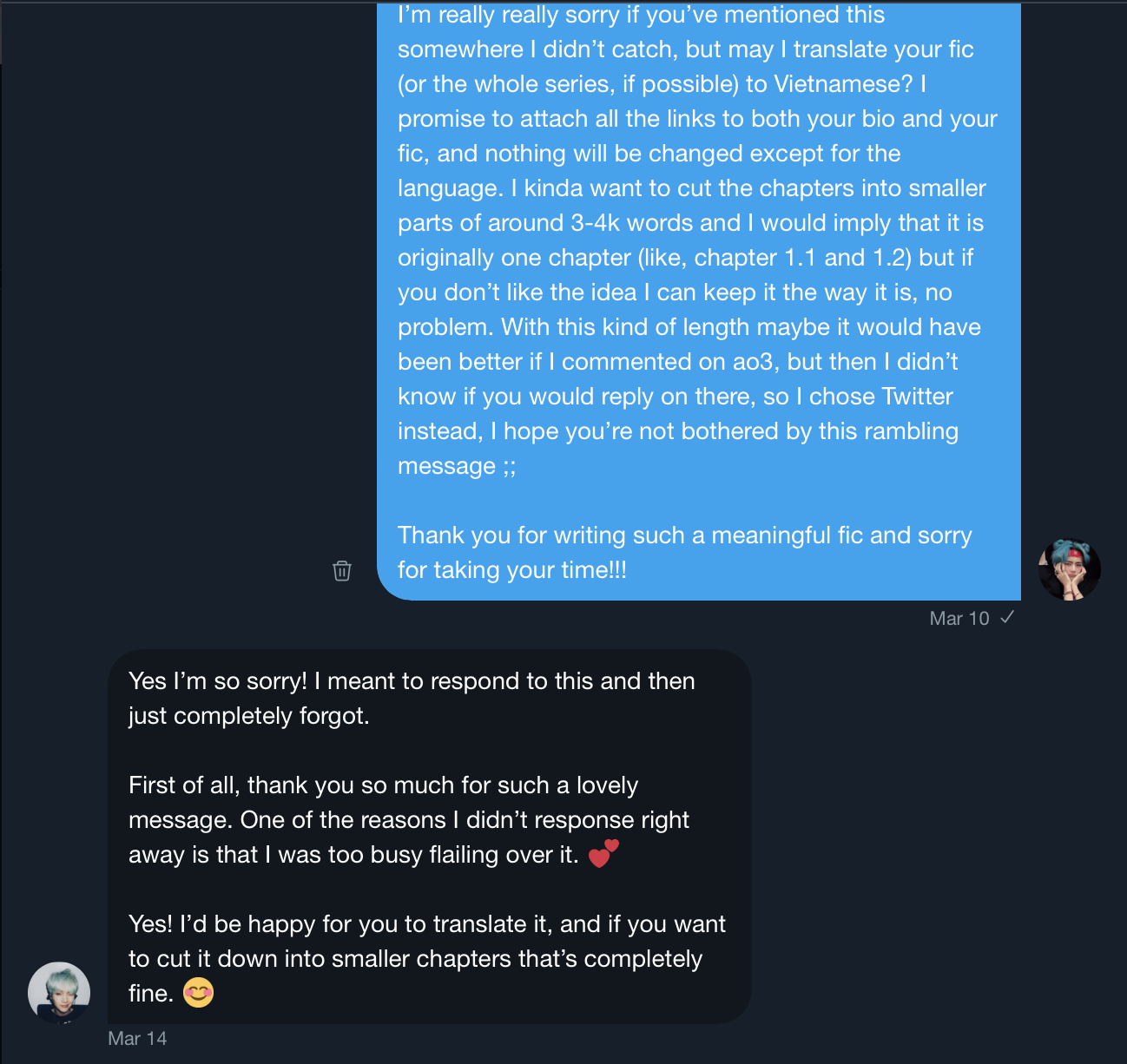The width and height of the screenshot is (1127, 1064).
Task: Click the two hearts emoji in reply
Action: coord(603,854)
